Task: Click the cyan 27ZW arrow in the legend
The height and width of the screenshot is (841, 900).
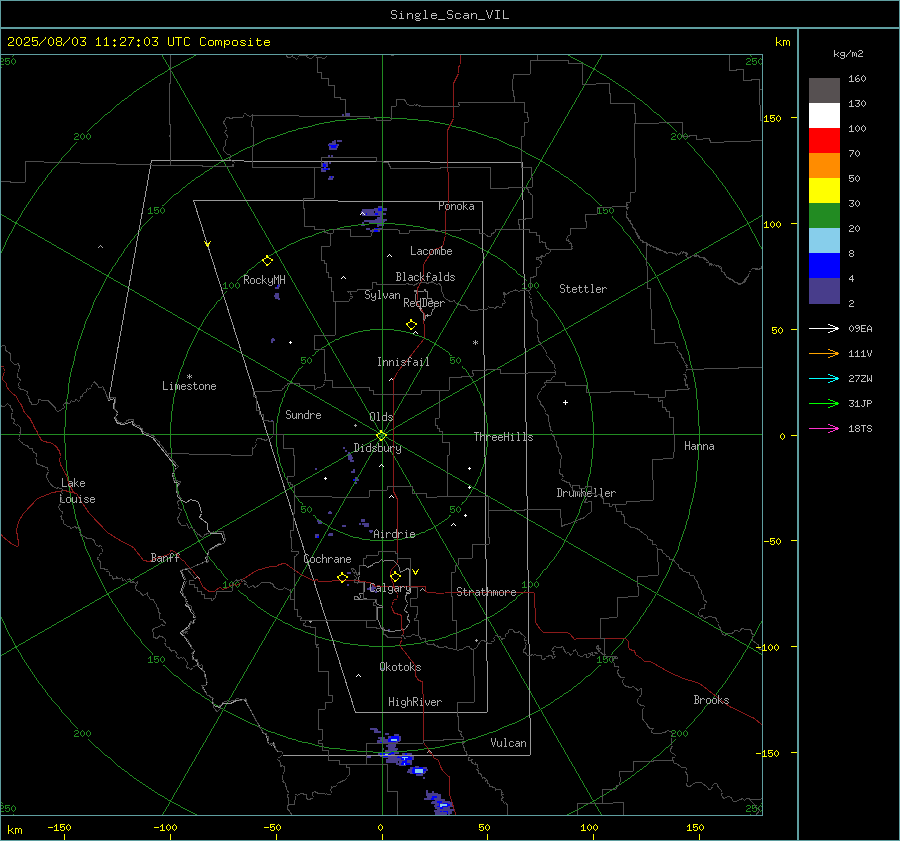Action: click(824, 378)
